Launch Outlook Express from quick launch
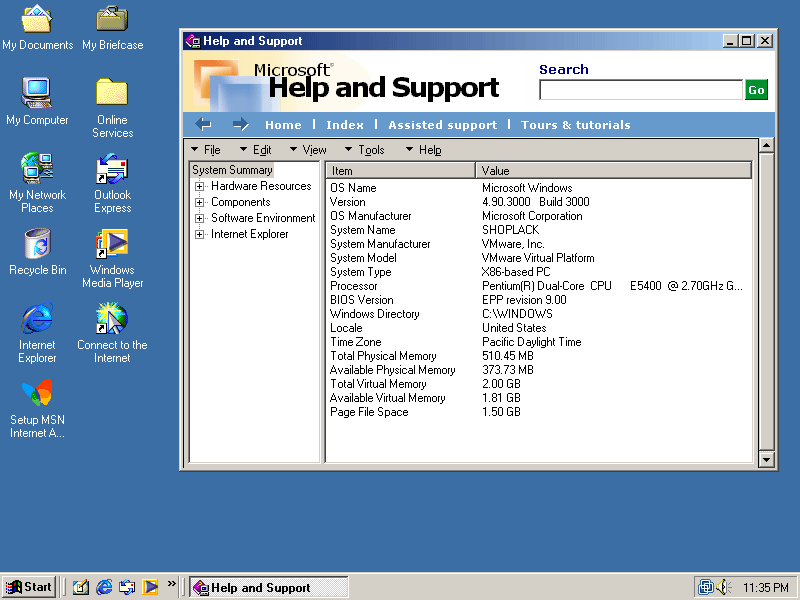 pyautogui.click(x=127, y=587)
